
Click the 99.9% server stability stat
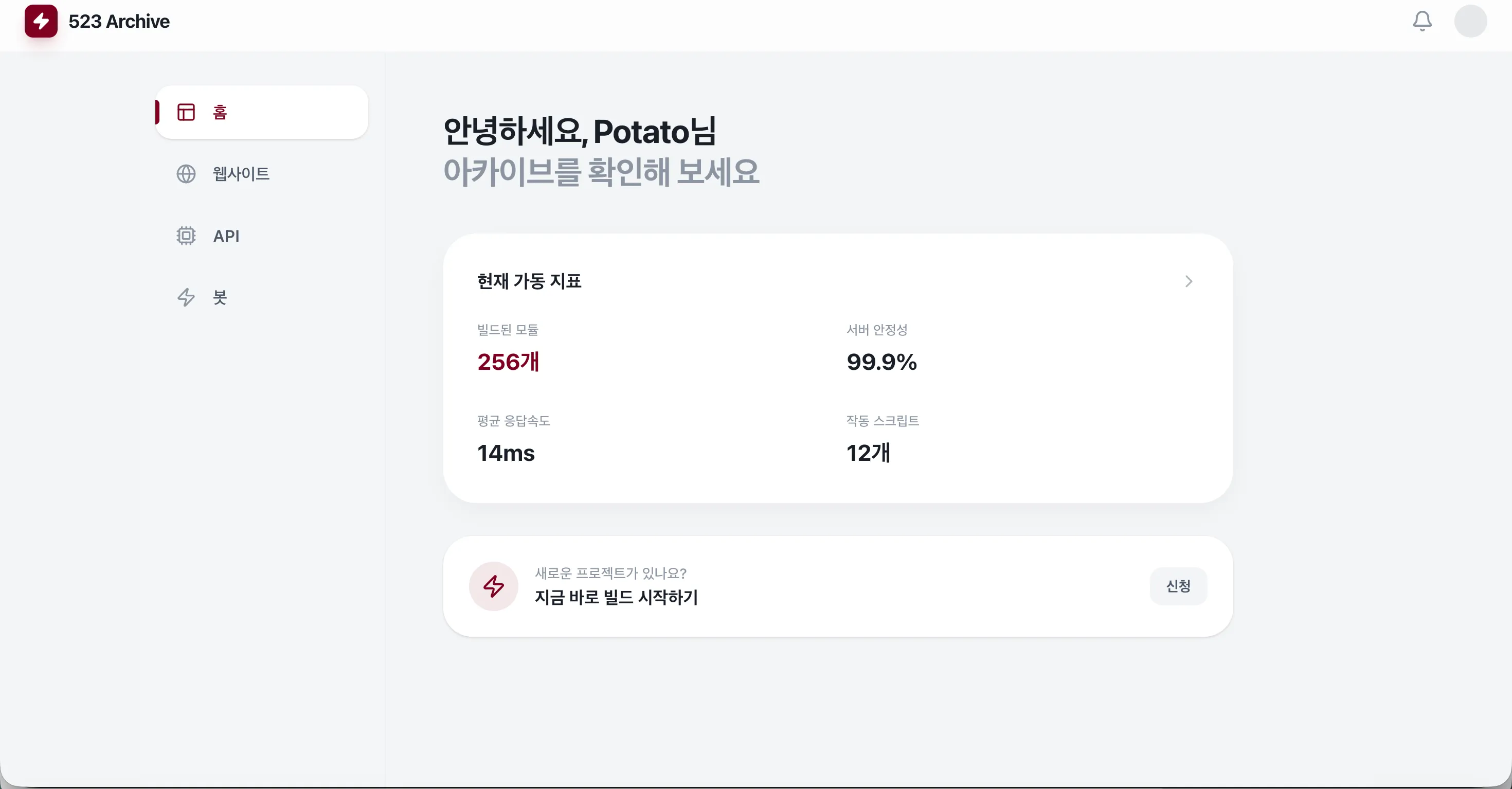tap(881, 362)
